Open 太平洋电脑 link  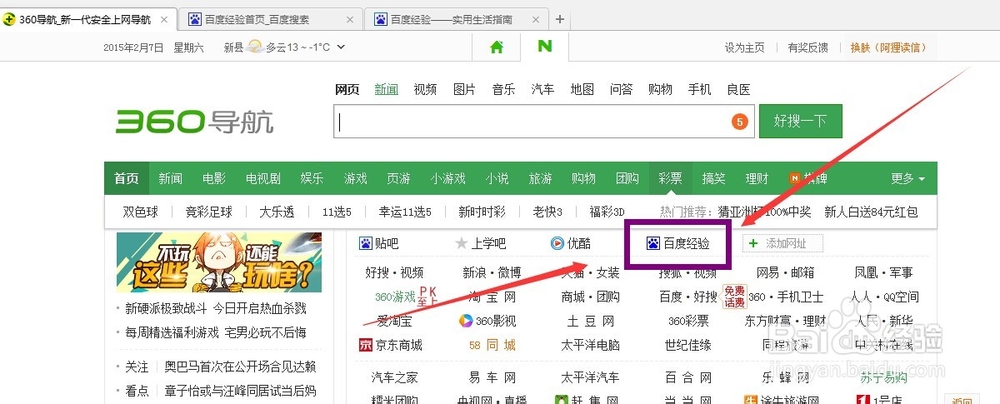pos(590,346)
